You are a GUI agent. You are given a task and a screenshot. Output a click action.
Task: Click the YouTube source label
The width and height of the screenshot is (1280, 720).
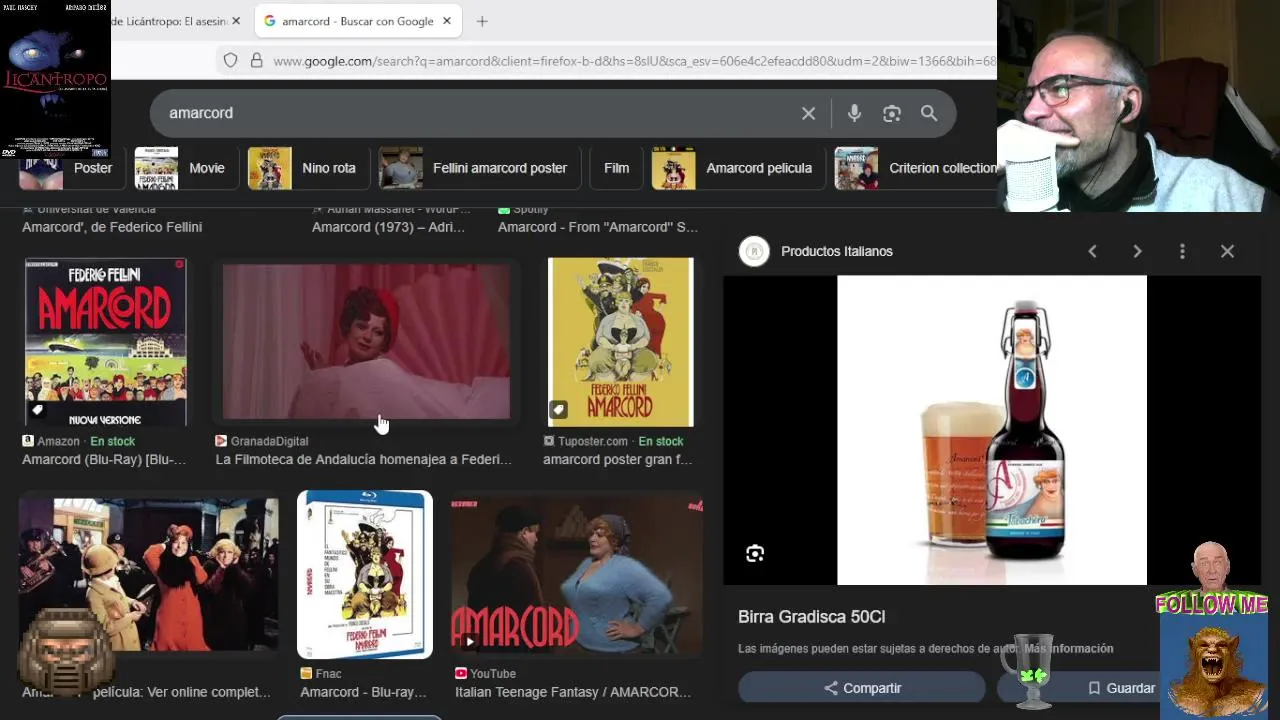[x=493, y=674]
